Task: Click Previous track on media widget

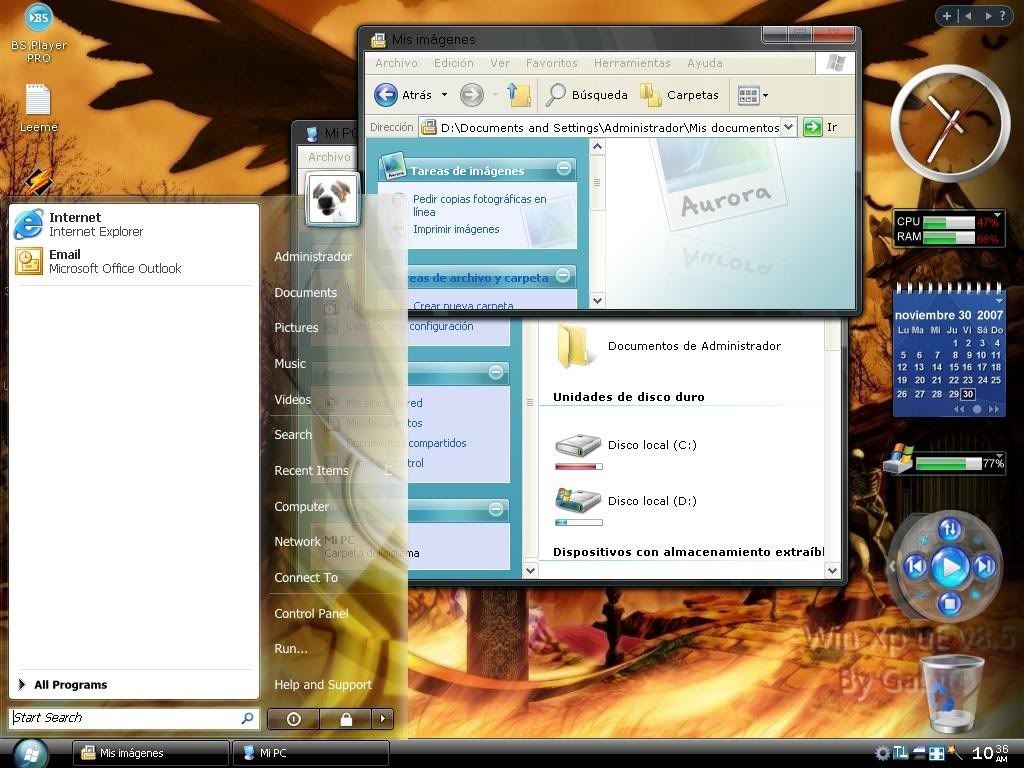Action: click(915, 566)
